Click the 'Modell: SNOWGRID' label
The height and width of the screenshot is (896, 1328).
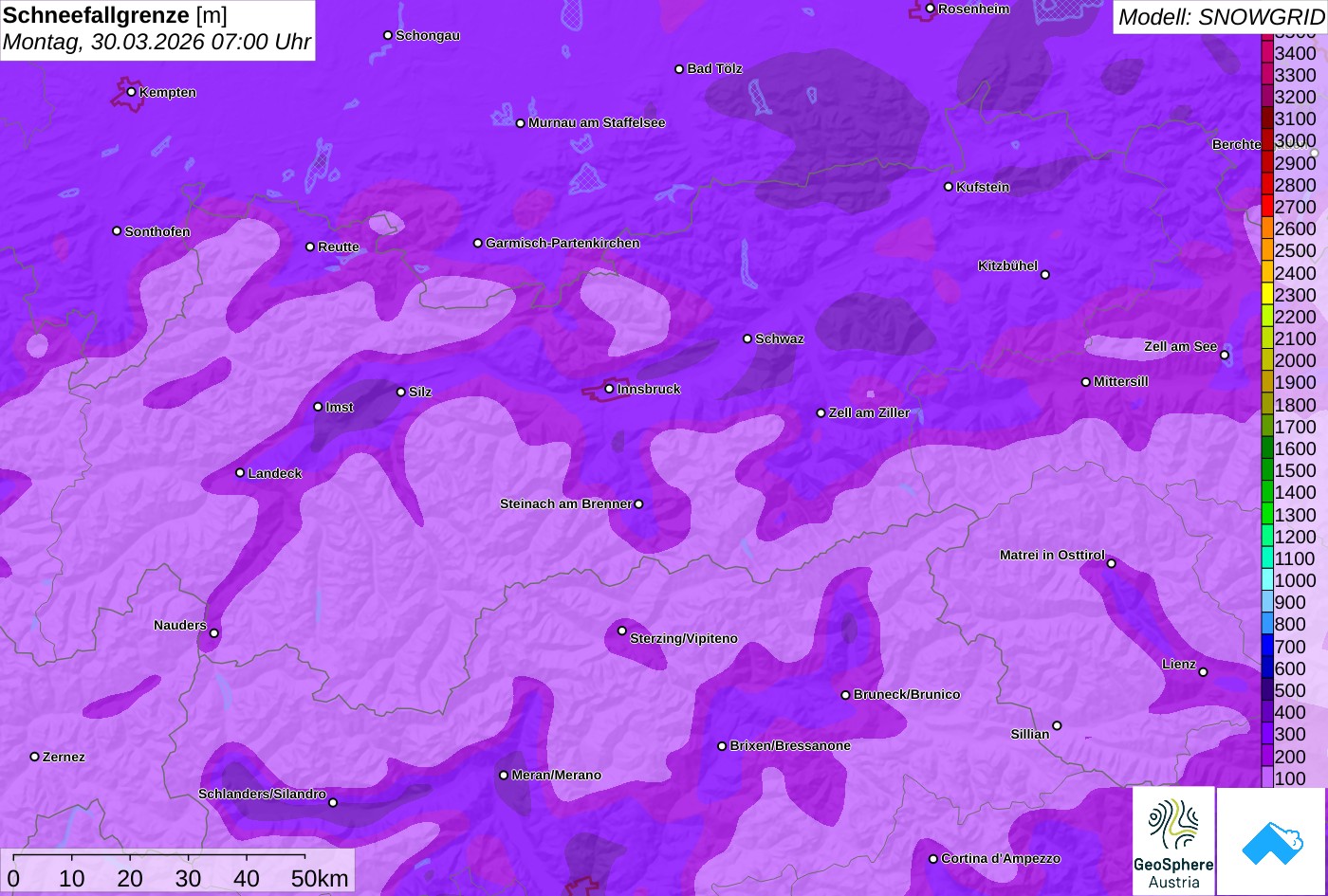pos(1220,16)
